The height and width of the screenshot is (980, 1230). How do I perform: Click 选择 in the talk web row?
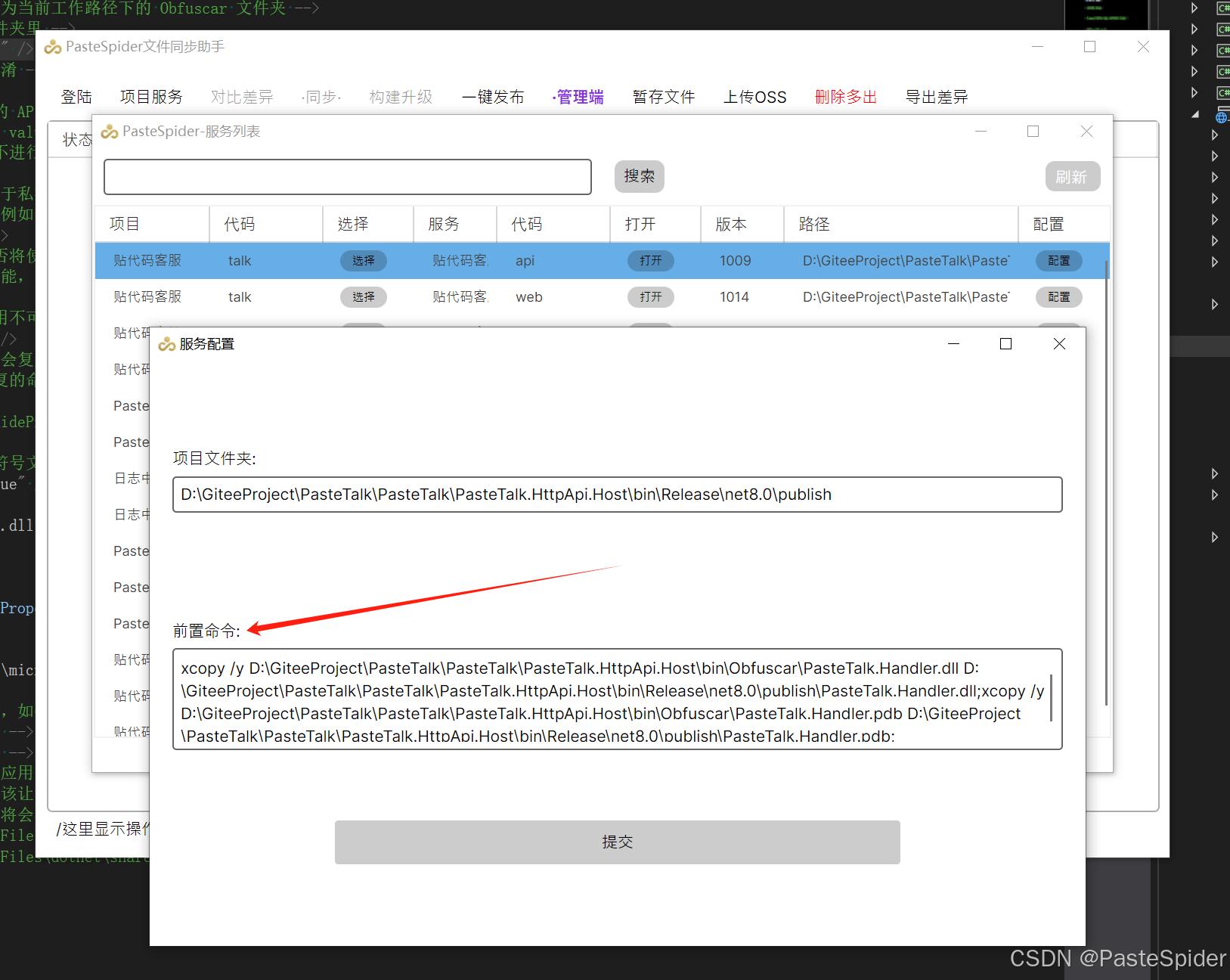pyautogui.click(x=364, y=297)
